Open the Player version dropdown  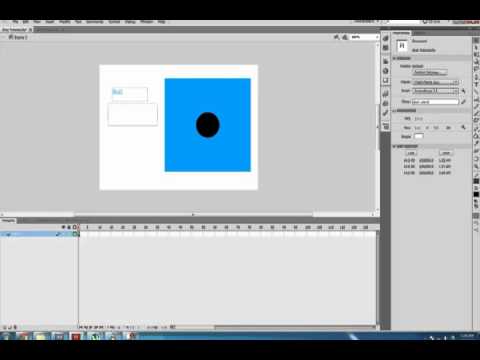[x=436, y=82]
